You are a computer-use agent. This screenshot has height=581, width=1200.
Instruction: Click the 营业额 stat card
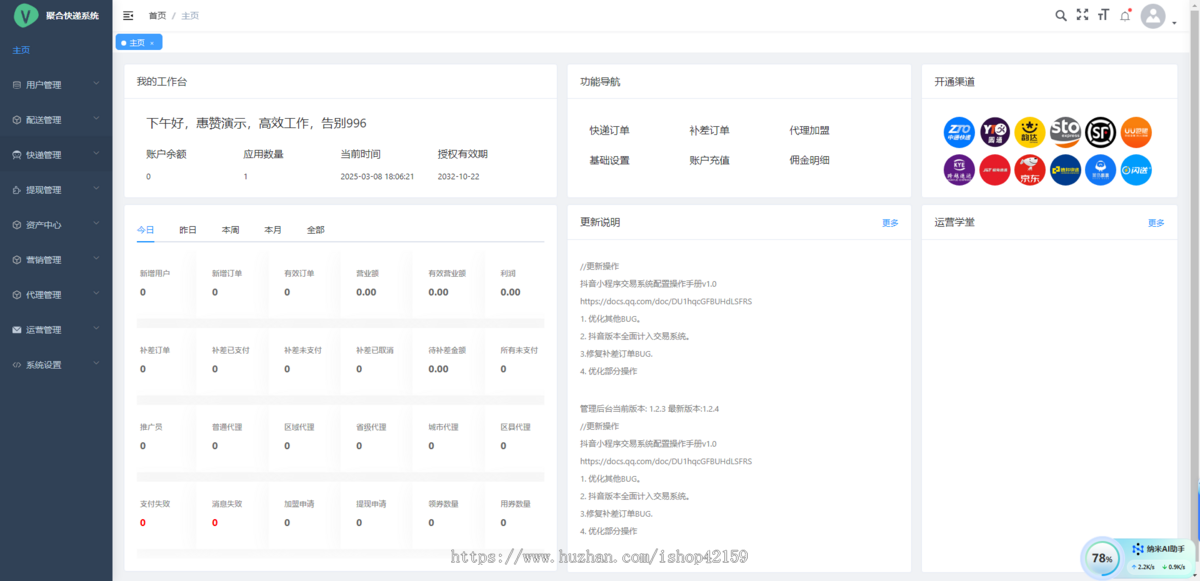coord(382,284)
